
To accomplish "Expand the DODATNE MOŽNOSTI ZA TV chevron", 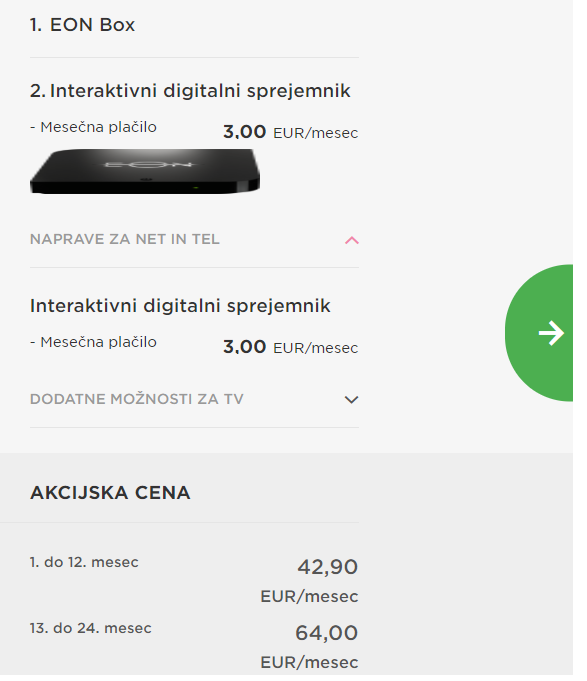I will point(351,400).
